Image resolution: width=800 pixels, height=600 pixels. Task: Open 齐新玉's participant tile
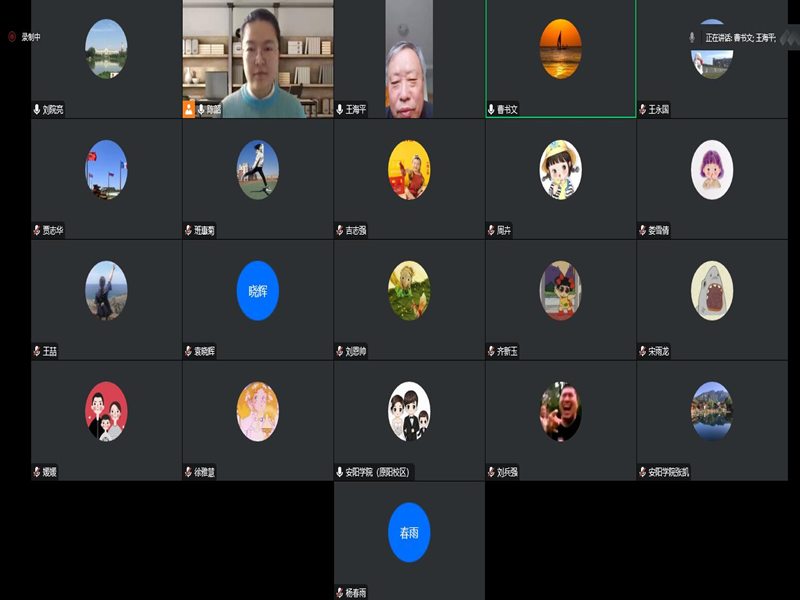[x=558, y=296]
